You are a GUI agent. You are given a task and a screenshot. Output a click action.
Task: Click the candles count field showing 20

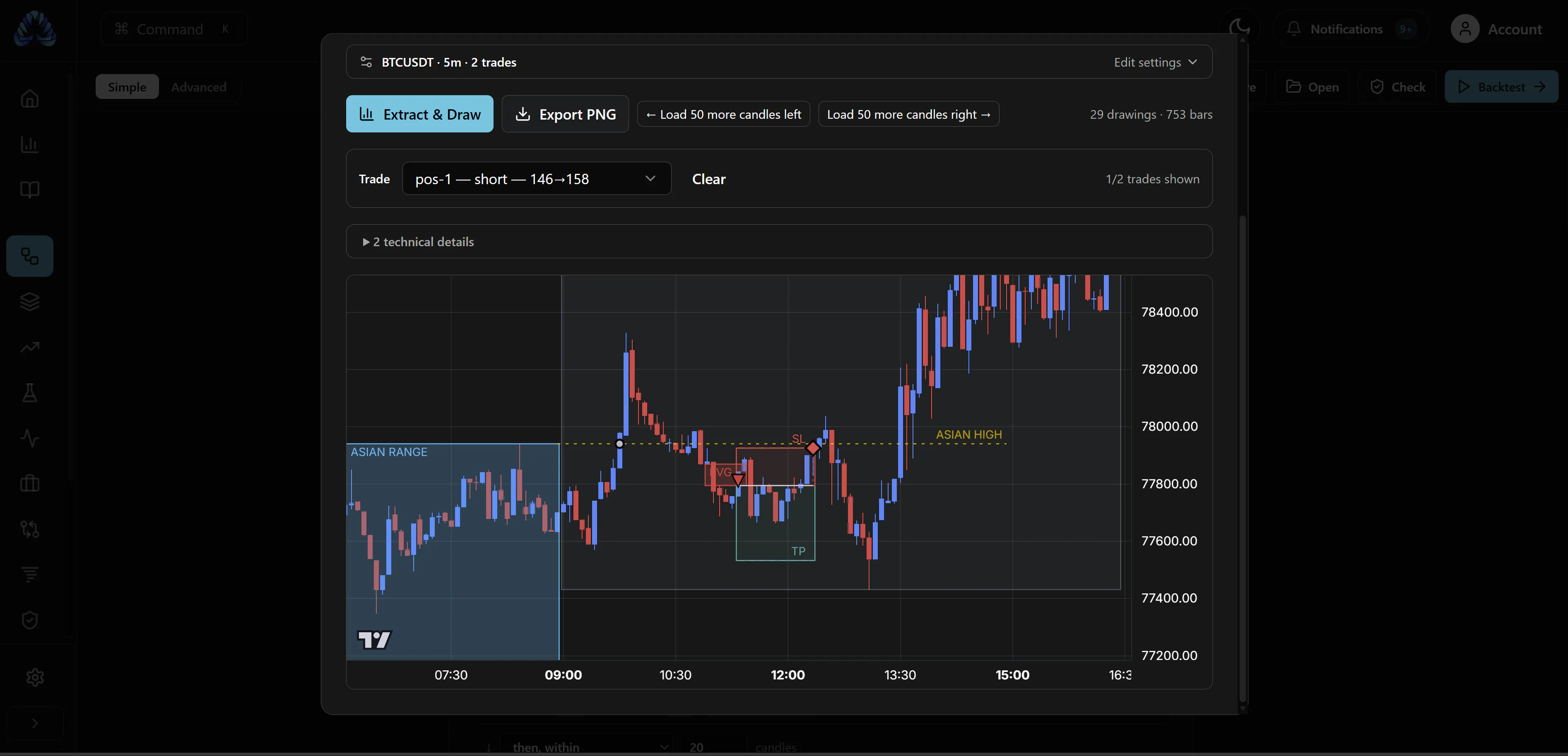[713, 746]
